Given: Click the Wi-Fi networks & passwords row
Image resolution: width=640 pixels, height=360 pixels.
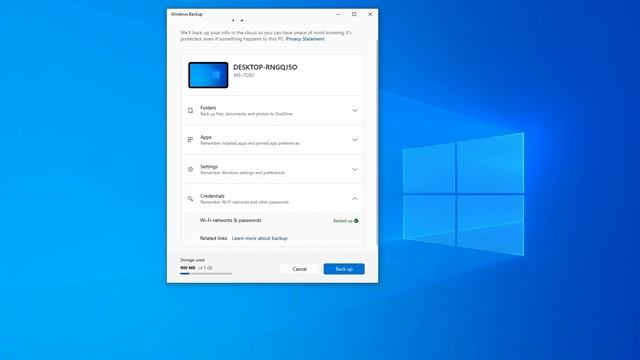Looking at the screenshot, I should click(272, 221).
